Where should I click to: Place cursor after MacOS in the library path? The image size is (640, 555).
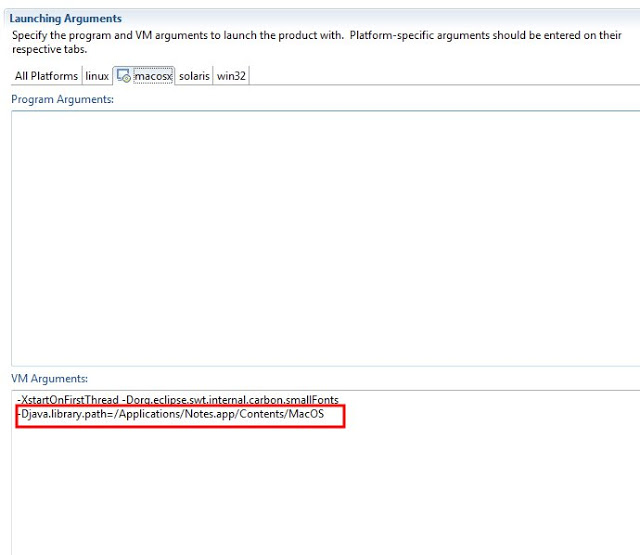tap(325, 414)
